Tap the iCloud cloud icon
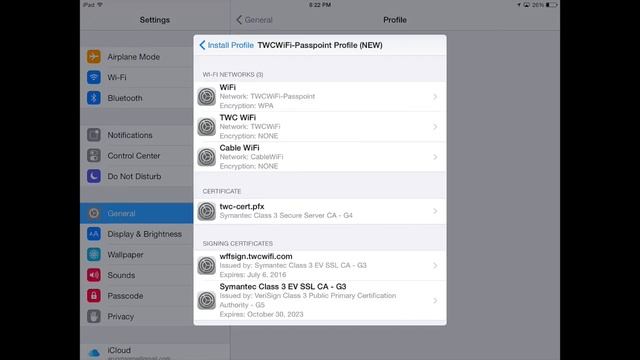The height and width of the screenshot is (360, 640). tap(93, 353)
